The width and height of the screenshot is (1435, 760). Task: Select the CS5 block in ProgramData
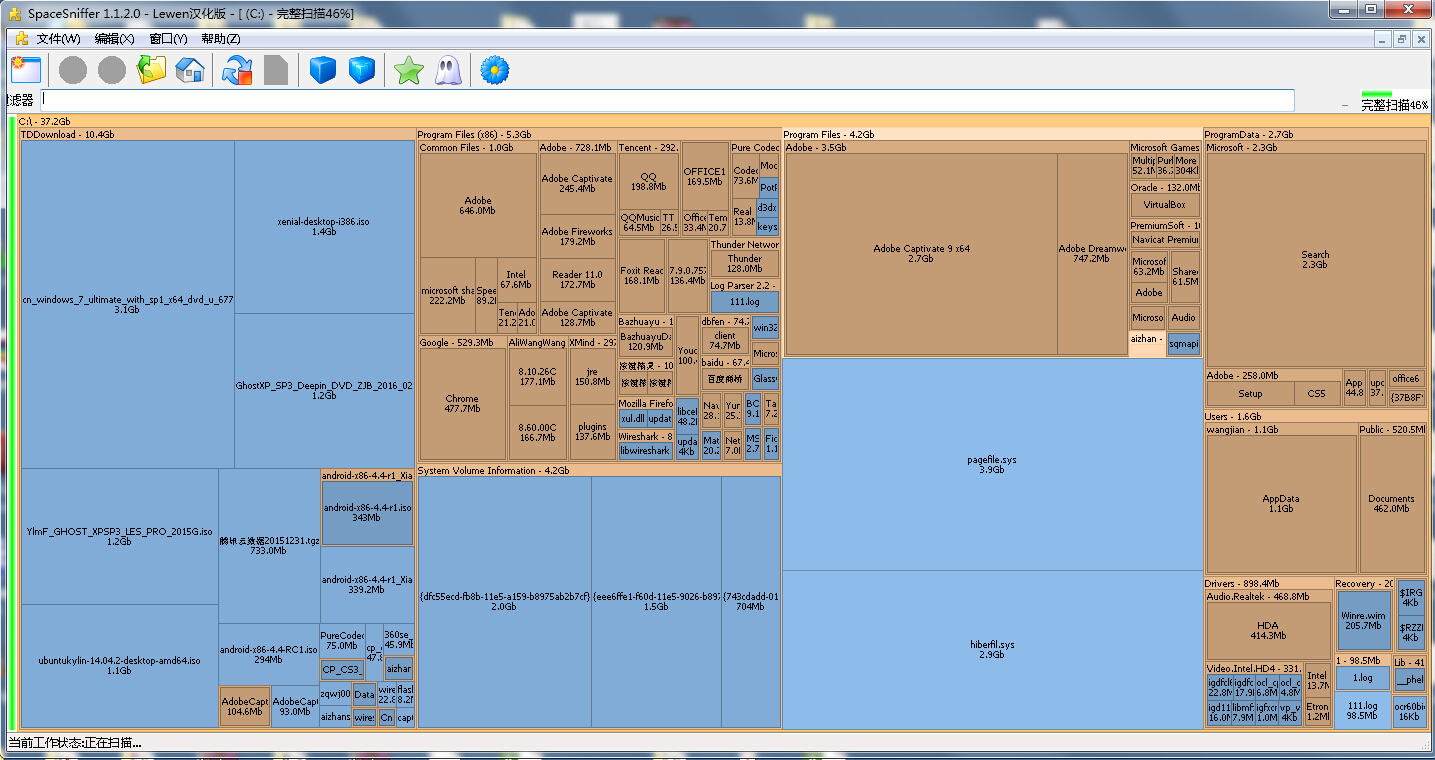pos(1317,394)
